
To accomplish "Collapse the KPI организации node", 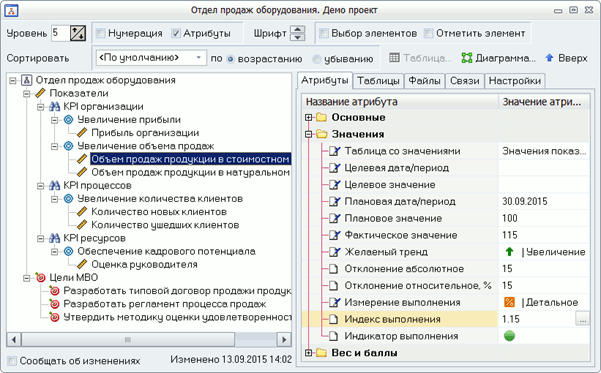I will (x=40, y=107).
